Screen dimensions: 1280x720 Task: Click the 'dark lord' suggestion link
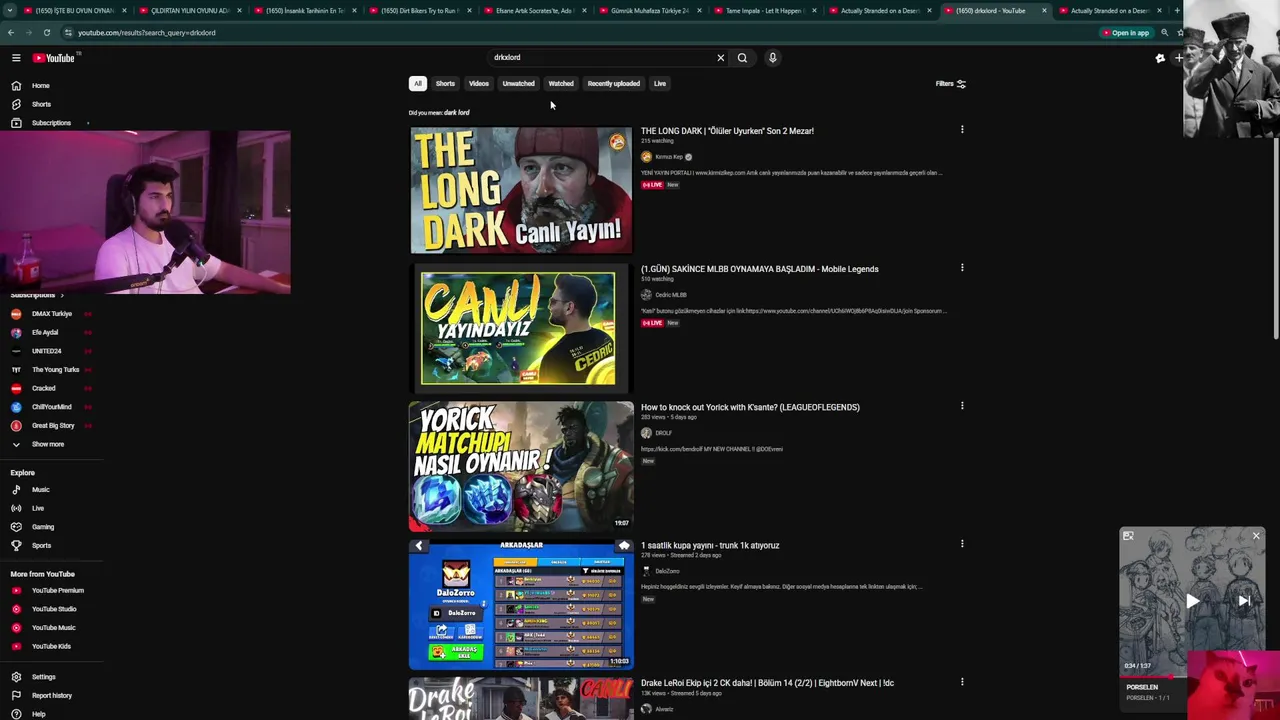point(456,113)
